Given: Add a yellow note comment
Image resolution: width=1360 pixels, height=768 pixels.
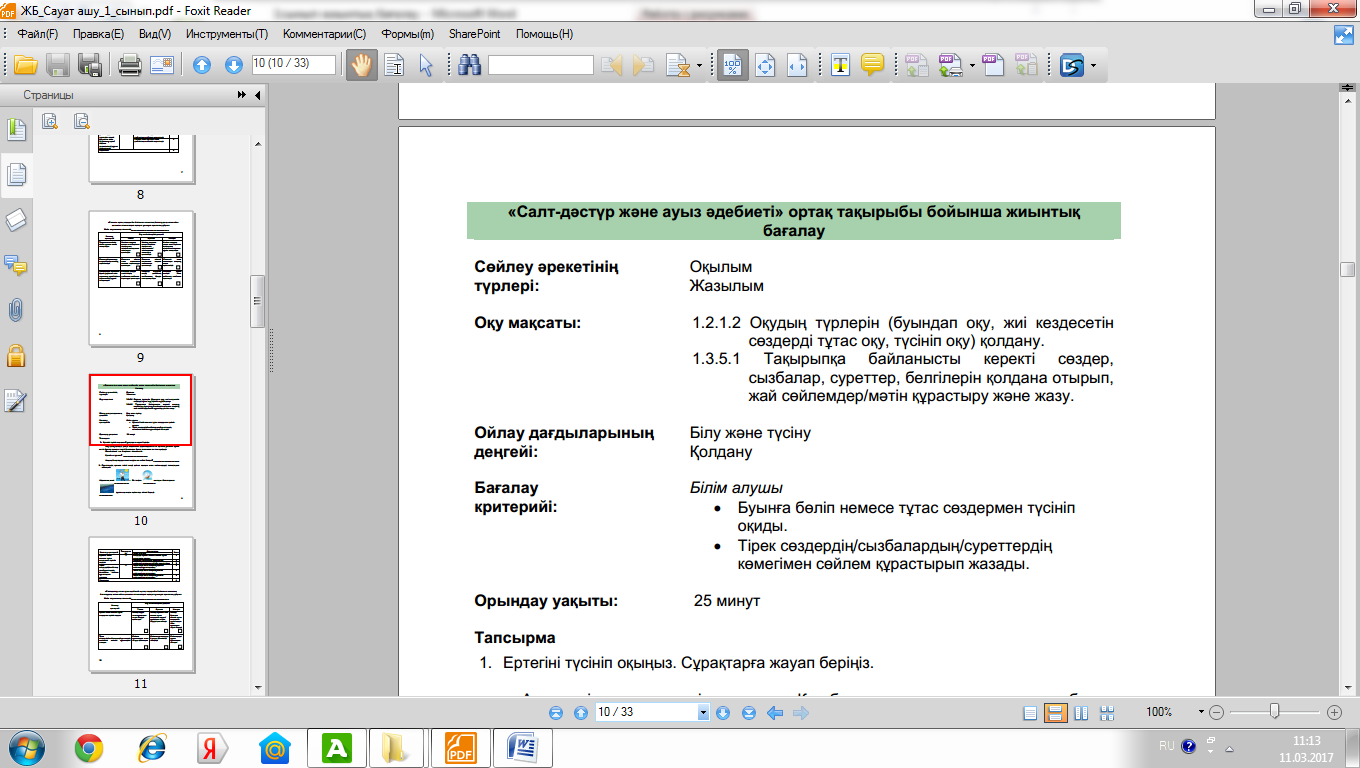Looking at the screenshot, I should pyautogui.click(x=872, y=66).
